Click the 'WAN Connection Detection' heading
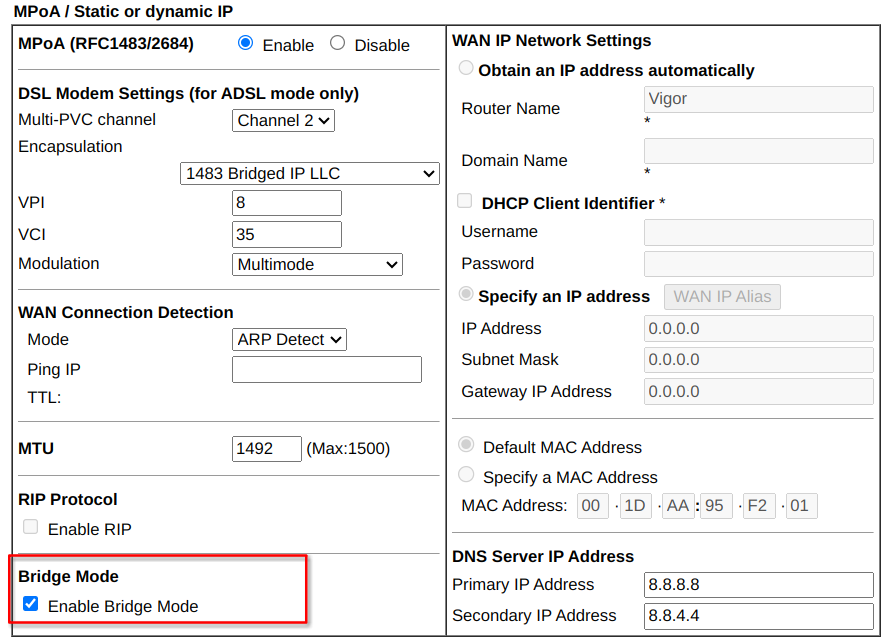The image size is (885, 638). [126, 313]
